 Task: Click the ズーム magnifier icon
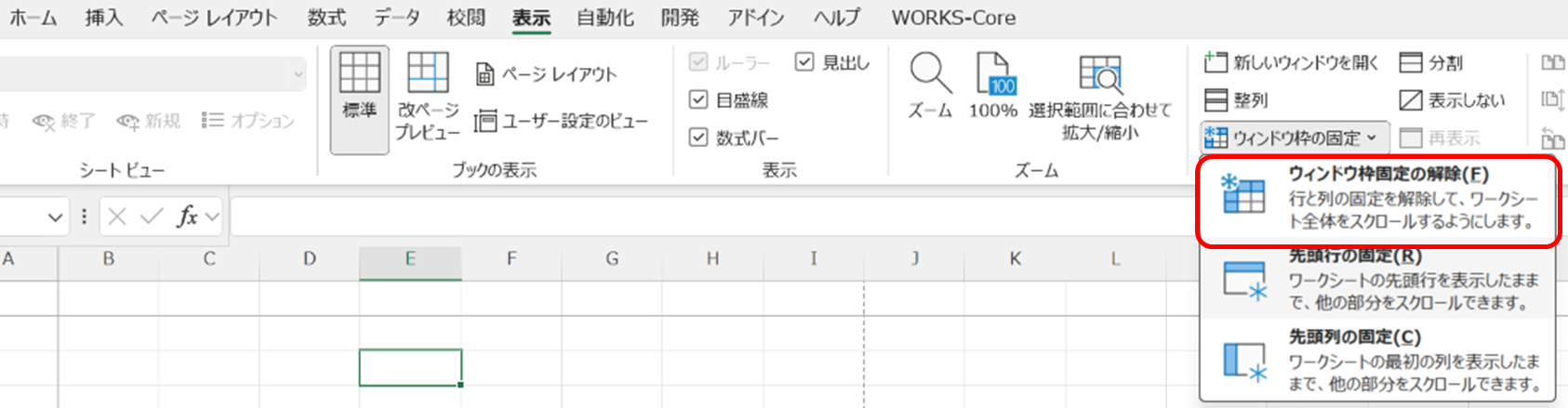930,74
